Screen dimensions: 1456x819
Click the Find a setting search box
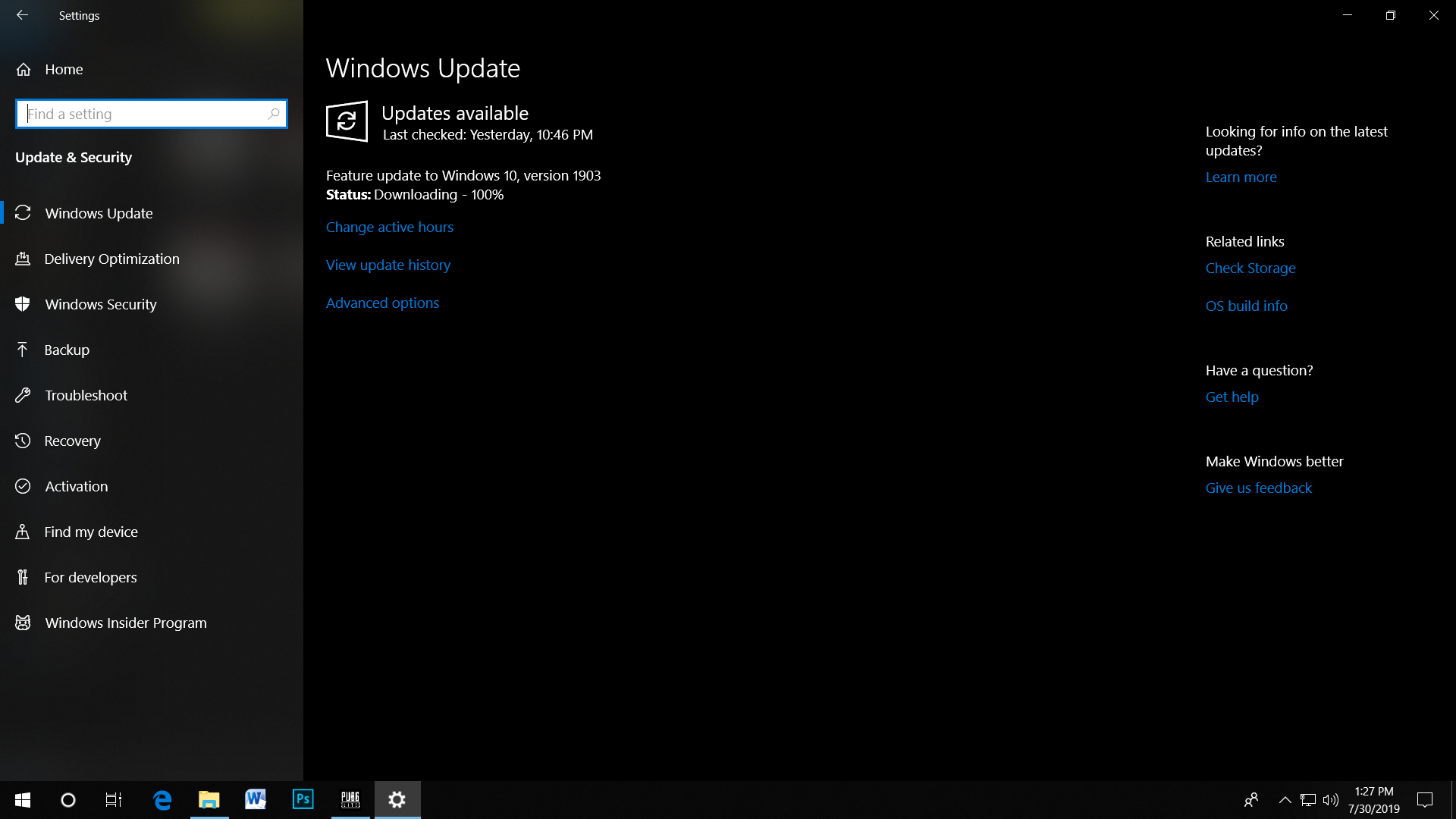pos(152,114)
